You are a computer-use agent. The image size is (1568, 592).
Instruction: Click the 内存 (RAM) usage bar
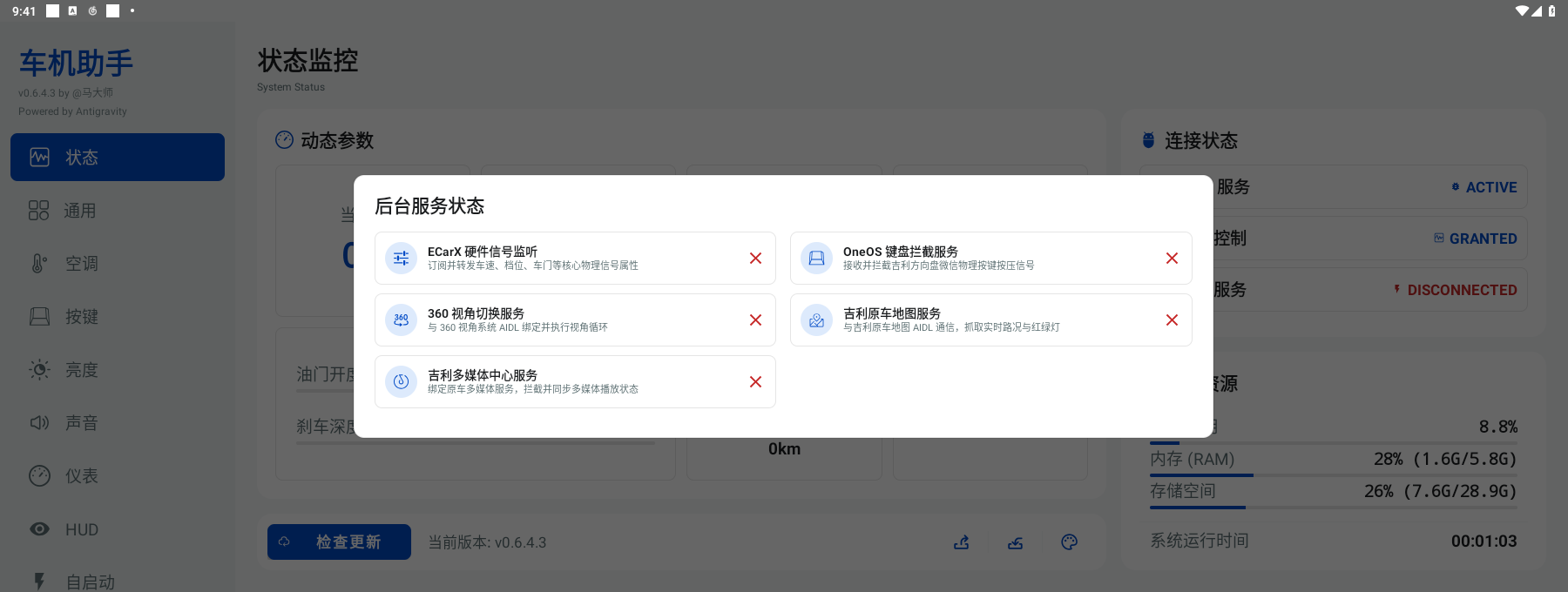pos(1333,475)
